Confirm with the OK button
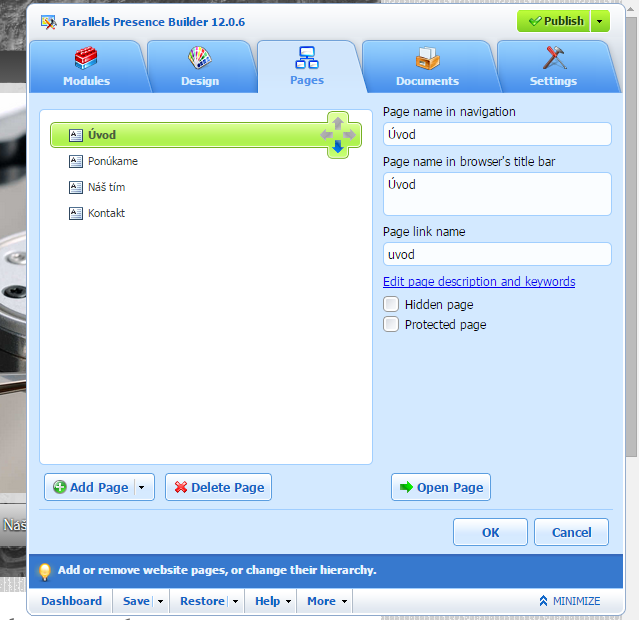 (x=490, y=532)
